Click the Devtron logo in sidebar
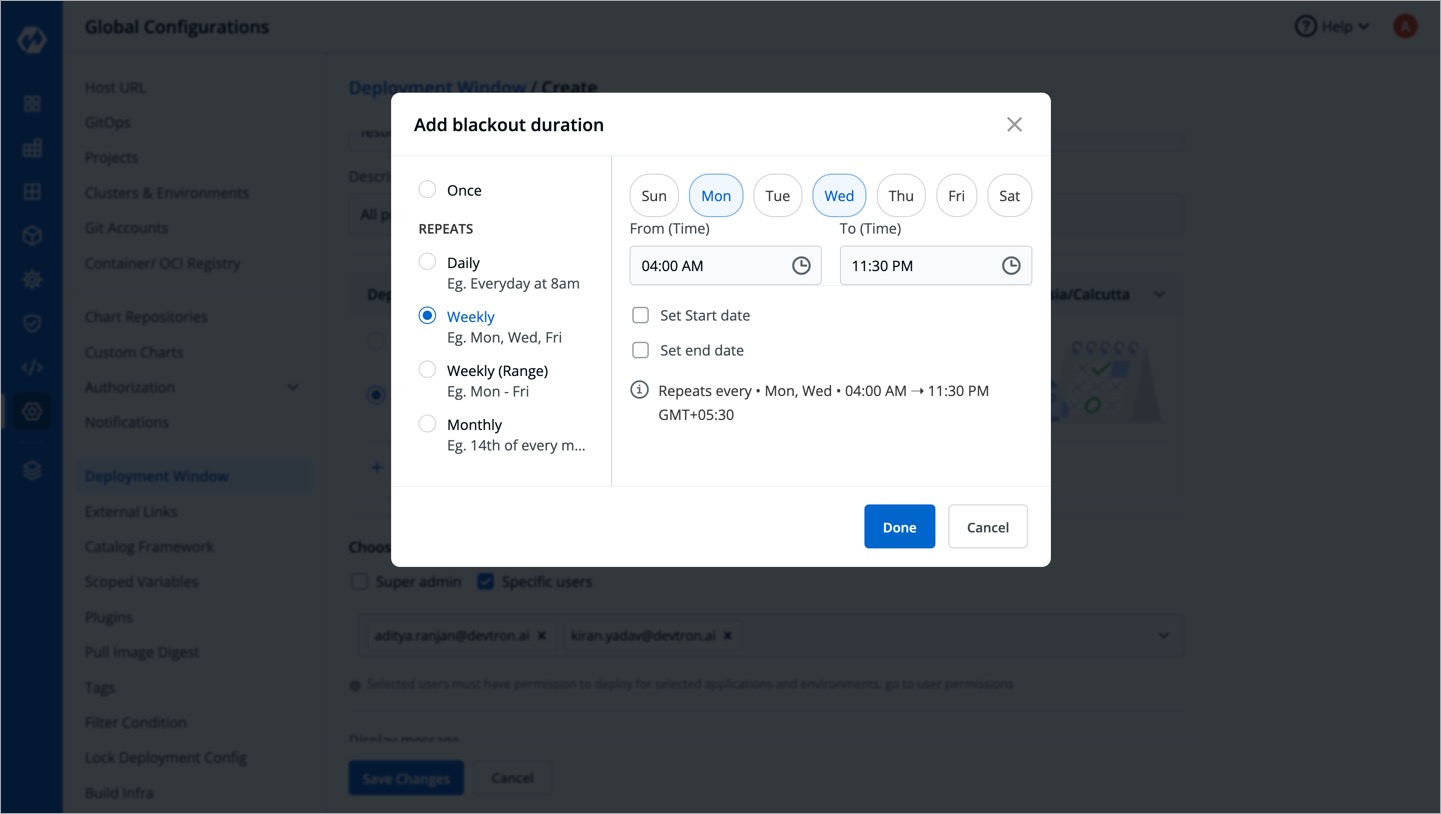 [32, 40]
